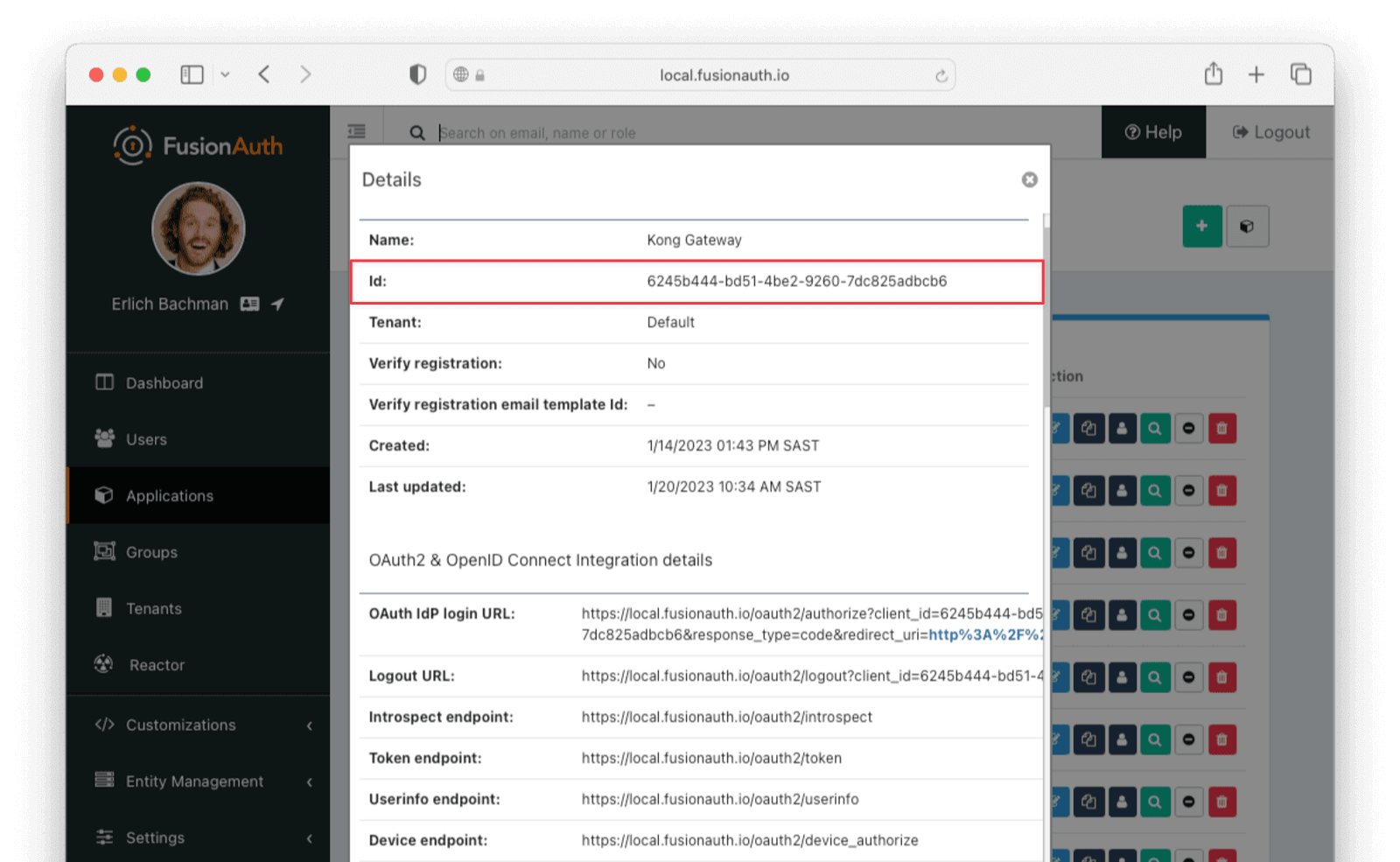Toggle Safari's sidebar button
1400x862 pixels.
pyautogui.click(x=192, y=74)
